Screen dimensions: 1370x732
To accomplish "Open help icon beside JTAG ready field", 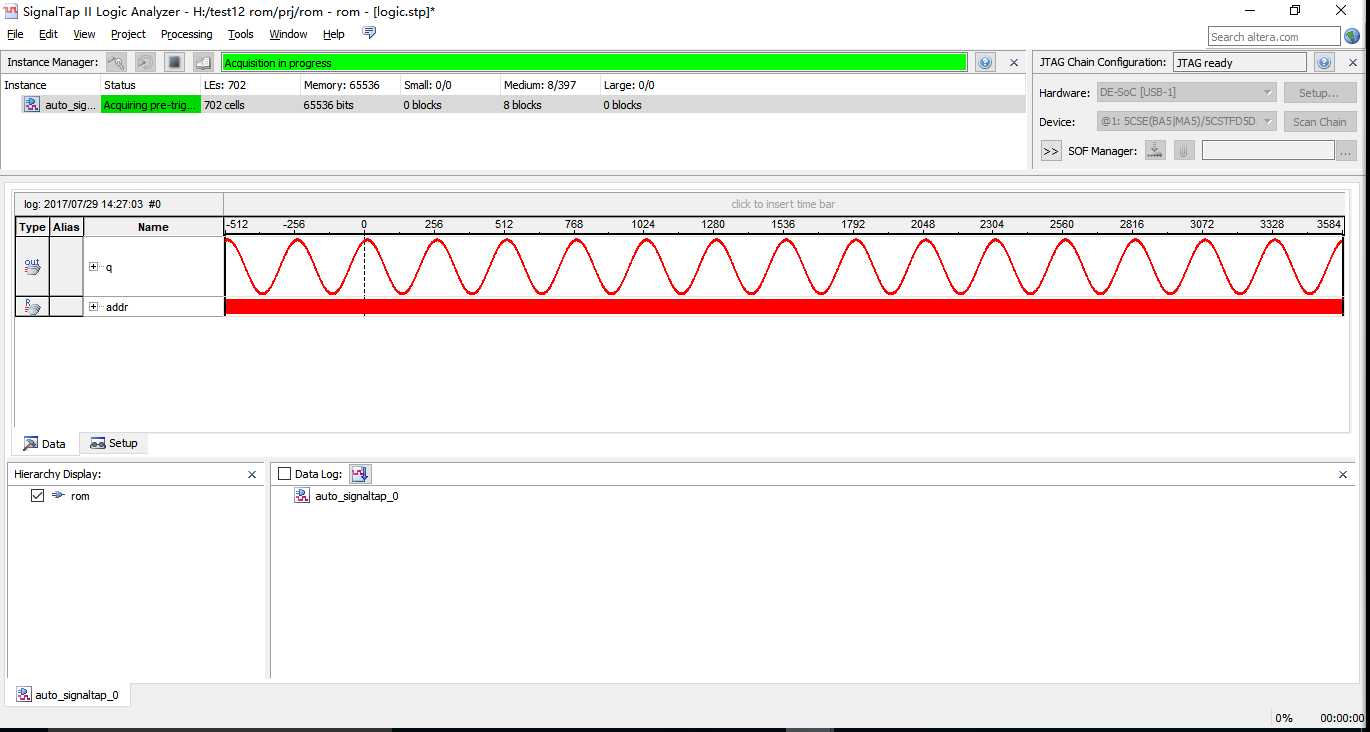I will (x=1325, y=62).
